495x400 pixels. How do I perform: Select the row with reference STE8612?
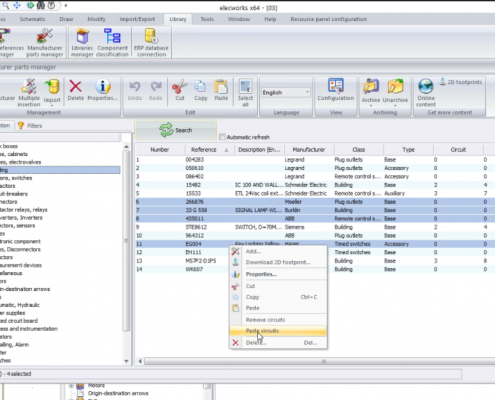click(x=315, y=227)
